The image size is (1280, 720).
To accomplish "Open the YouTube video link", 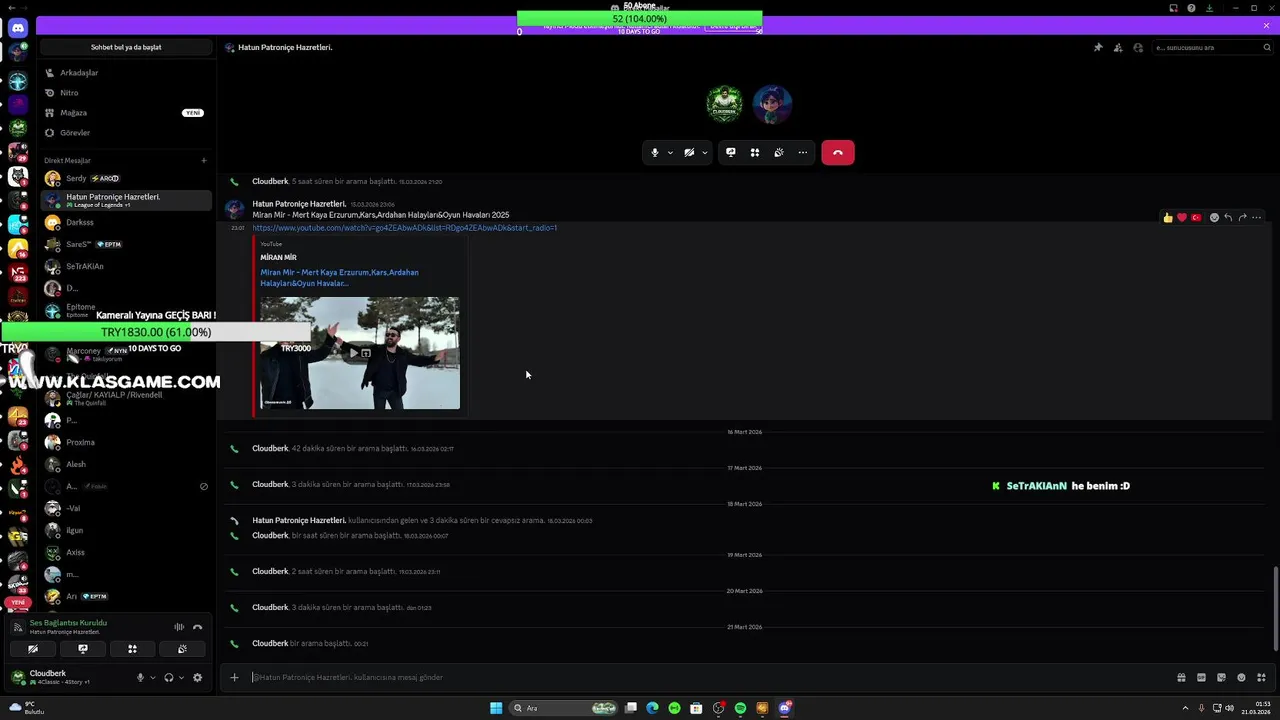I will pos(405,228).
